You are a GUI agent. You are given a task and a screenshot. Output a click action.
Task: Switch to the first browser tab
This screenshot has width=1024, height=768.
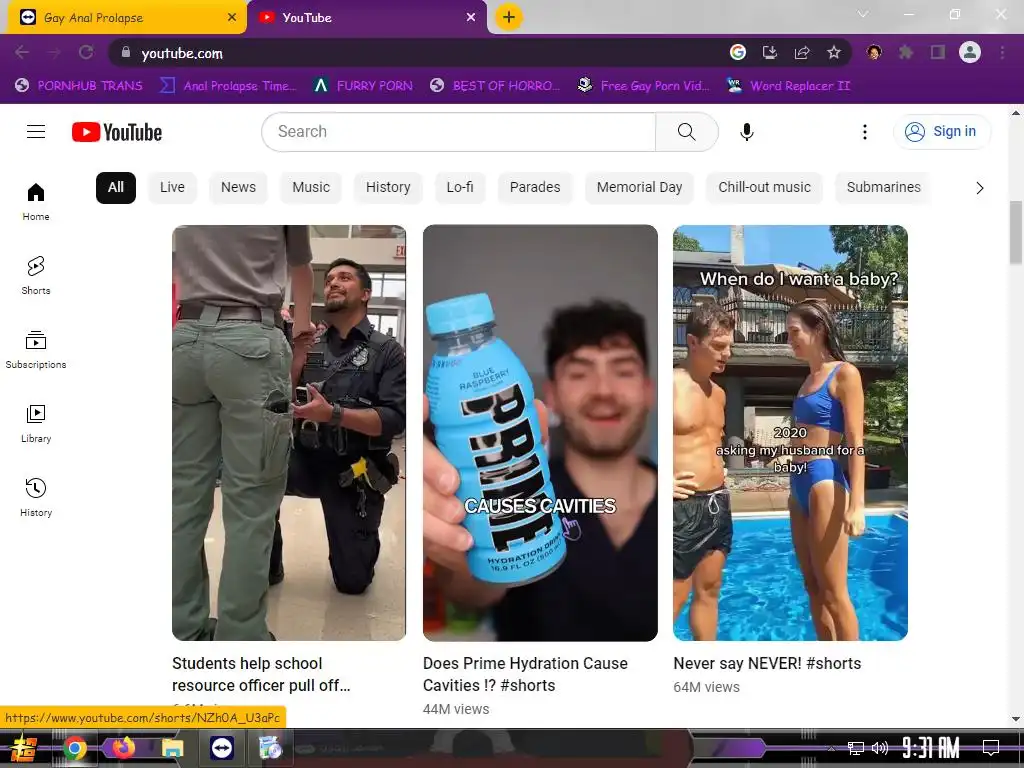[x=127, y=18]
